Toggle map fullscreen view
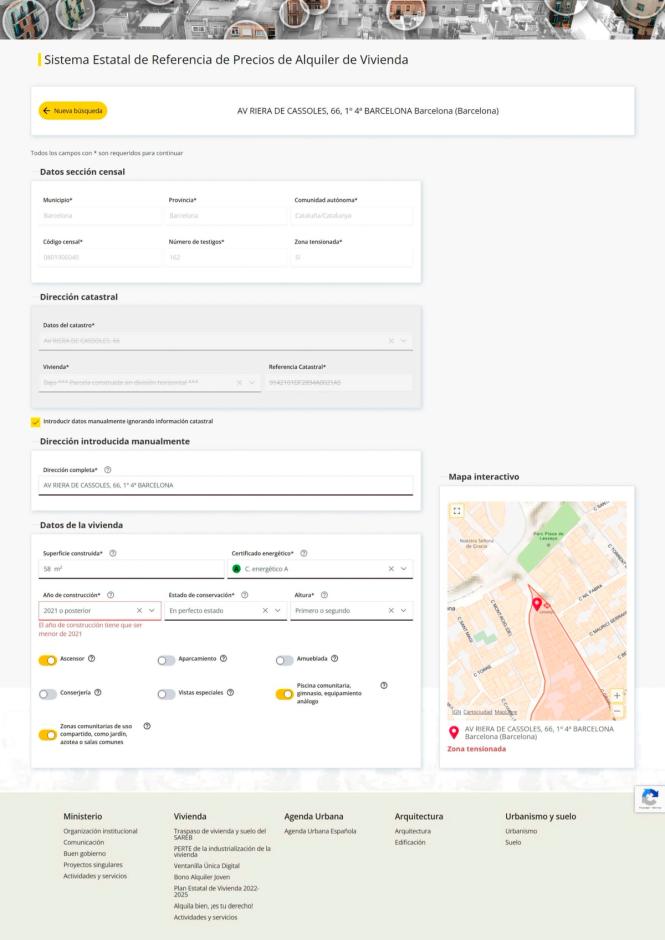 pyautogui.click(x=457, y=511)
